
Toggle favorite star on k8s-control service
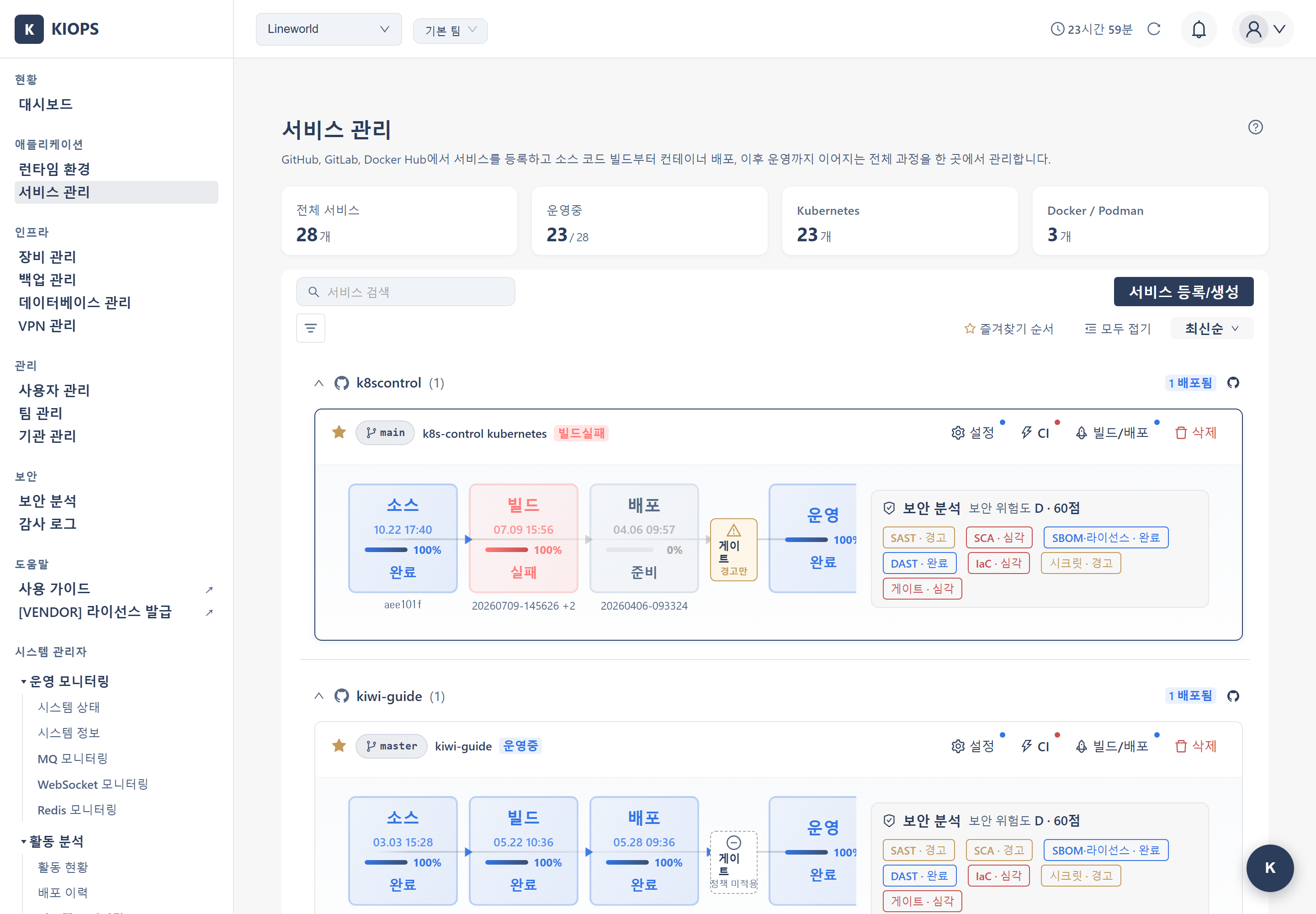pos(339,432)
